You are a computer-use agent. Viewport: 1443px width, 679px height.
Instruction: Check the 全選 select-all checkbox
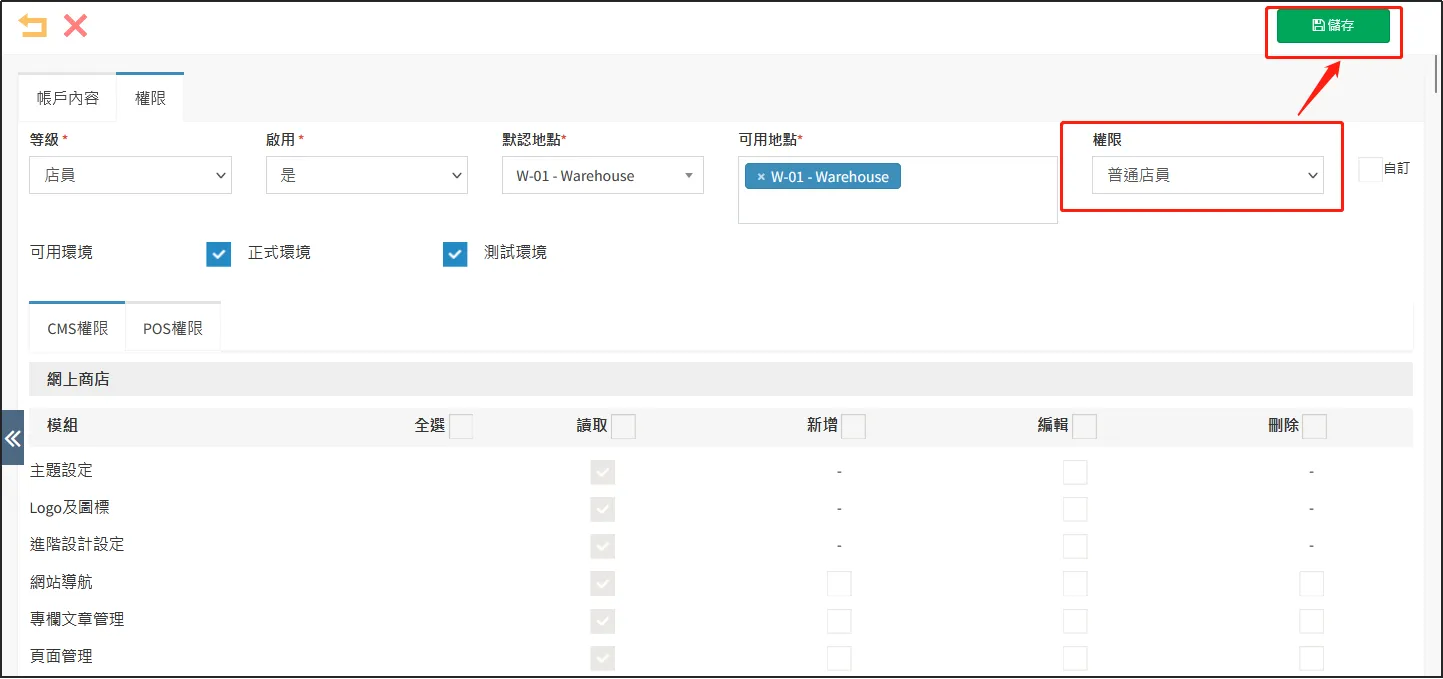(461, 425)
